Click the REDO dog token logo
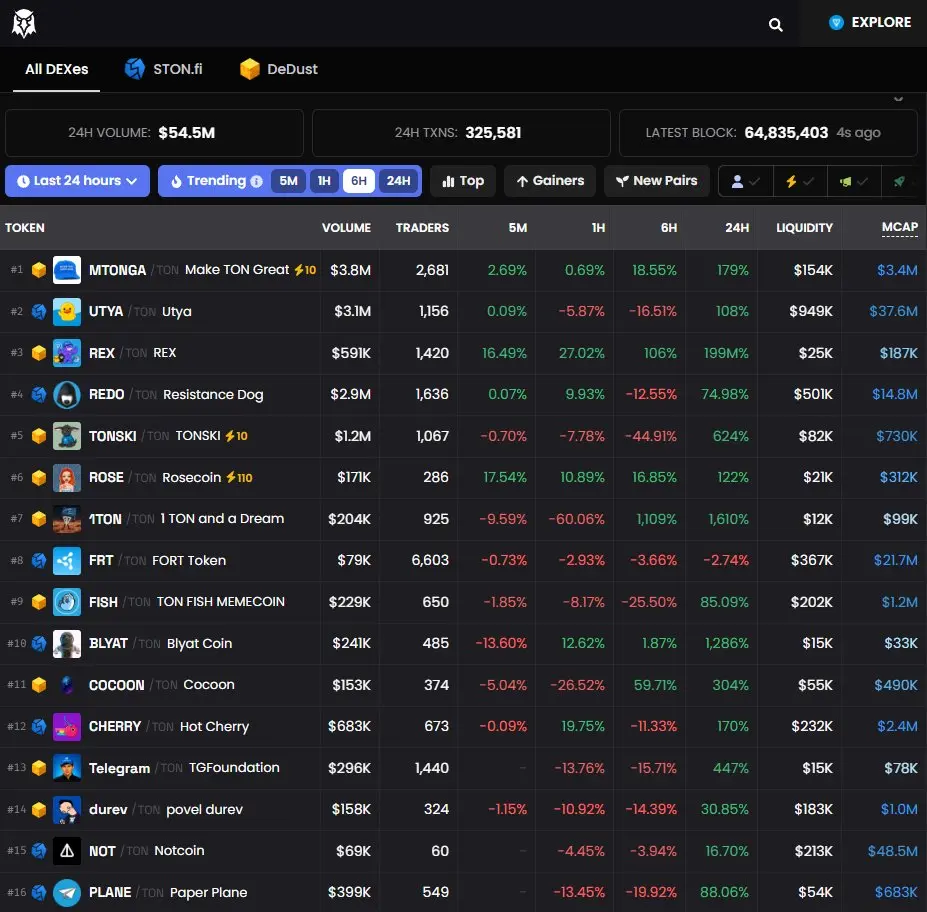 coord(67,394)
